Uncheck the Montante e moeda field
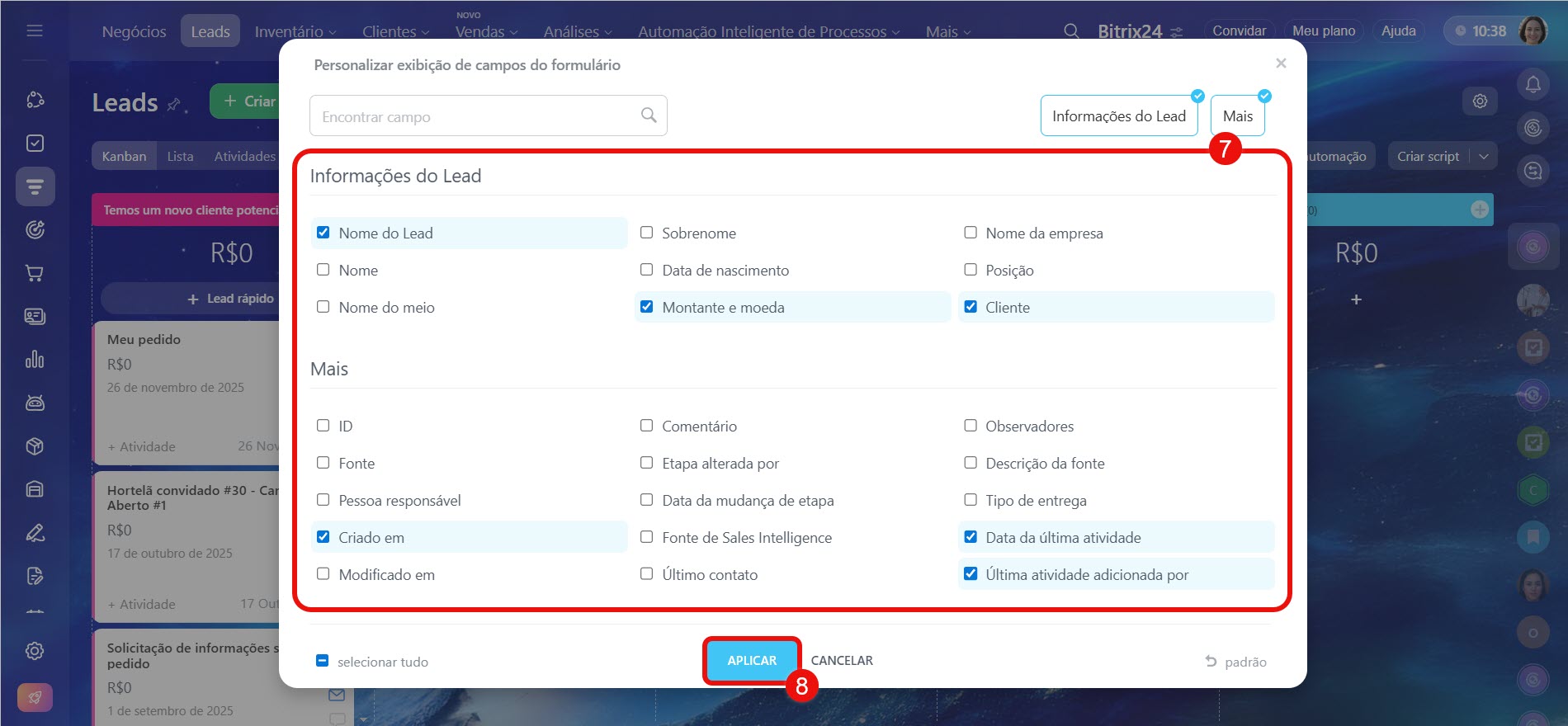The height and width of the screenshot is (726, 1568). pos(647,307)
